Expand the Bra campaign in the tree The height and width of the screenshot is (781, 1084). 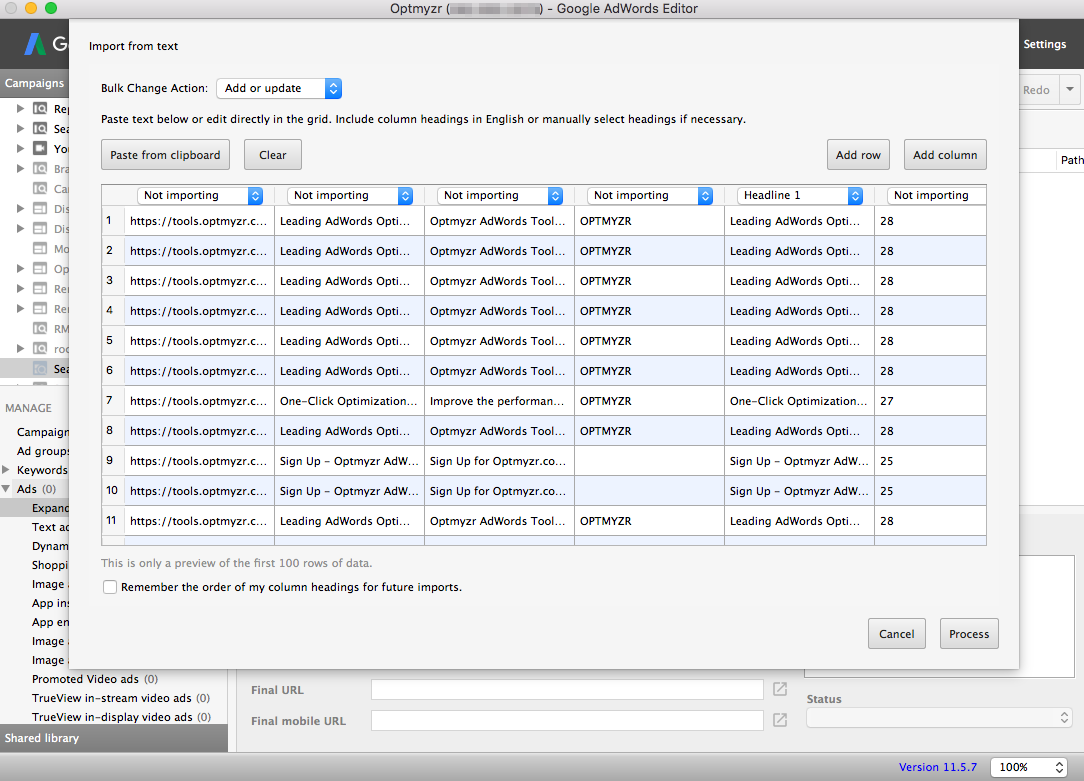click(x=20, y=169)
